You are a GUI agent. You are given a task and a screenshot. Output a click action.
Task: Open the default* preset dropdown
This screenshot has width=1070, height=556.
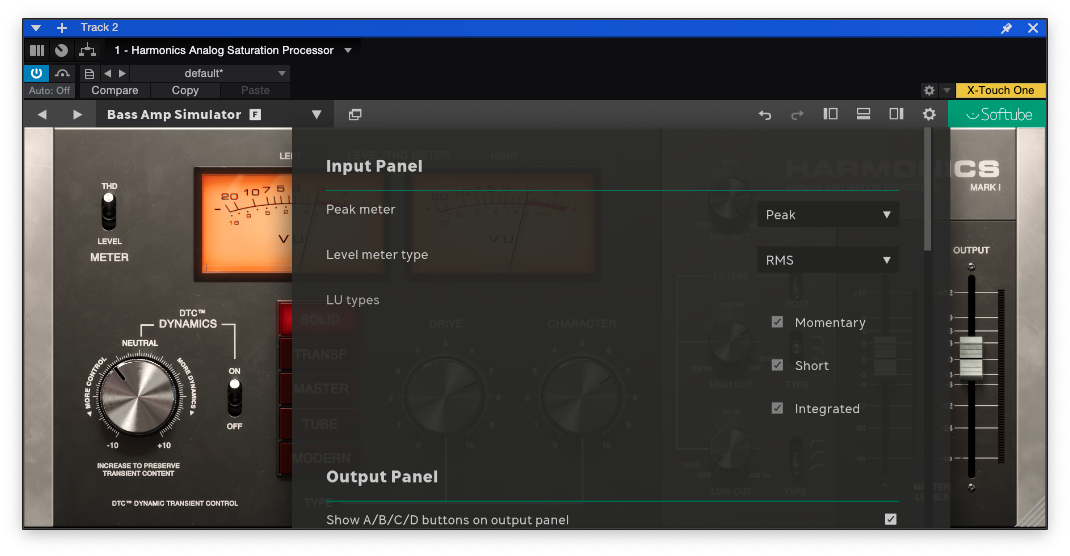click(209, 73)
